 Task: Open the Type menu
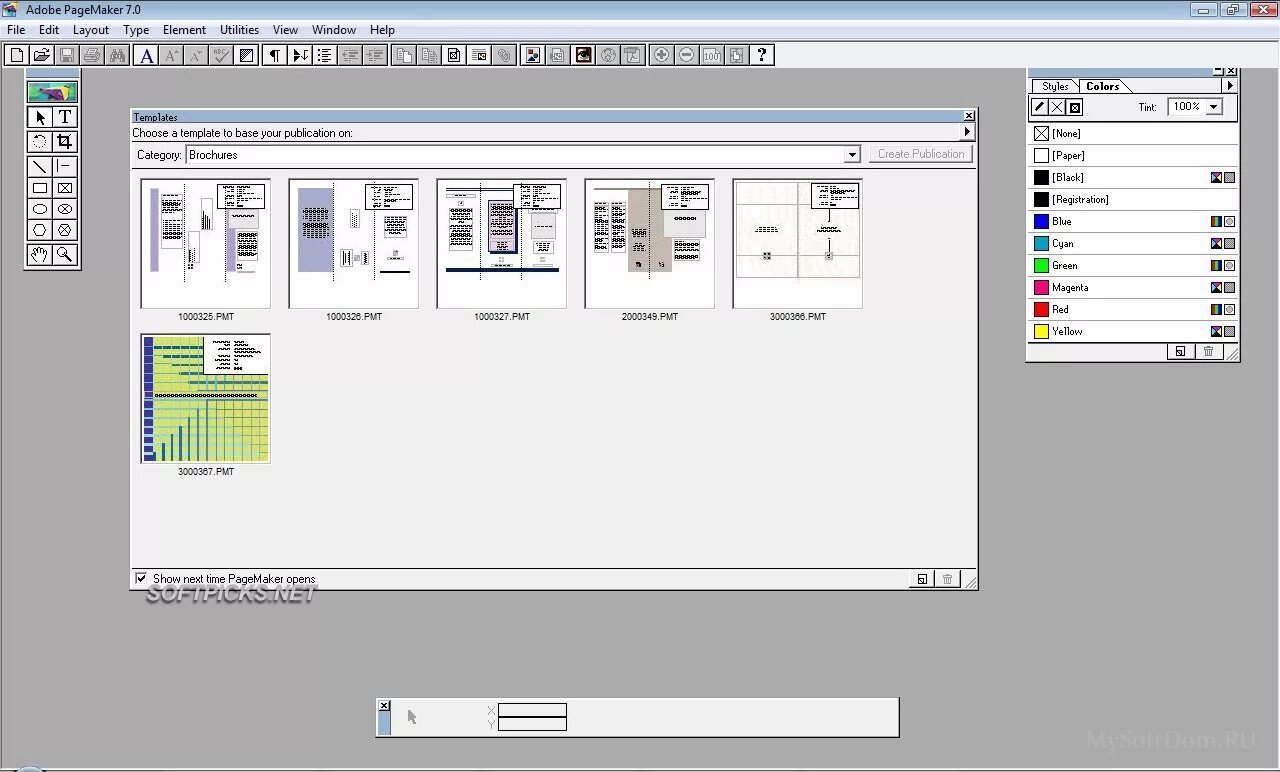click(x=136, y=30)
